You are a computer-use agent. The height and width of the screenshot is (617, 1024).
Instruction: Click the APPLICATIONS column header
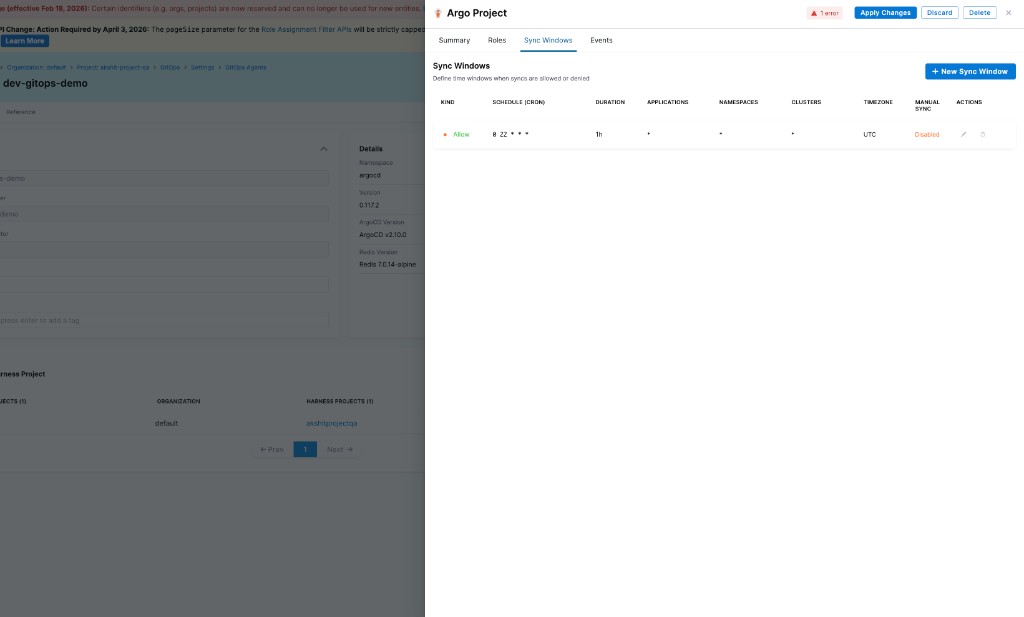(667, 103)
